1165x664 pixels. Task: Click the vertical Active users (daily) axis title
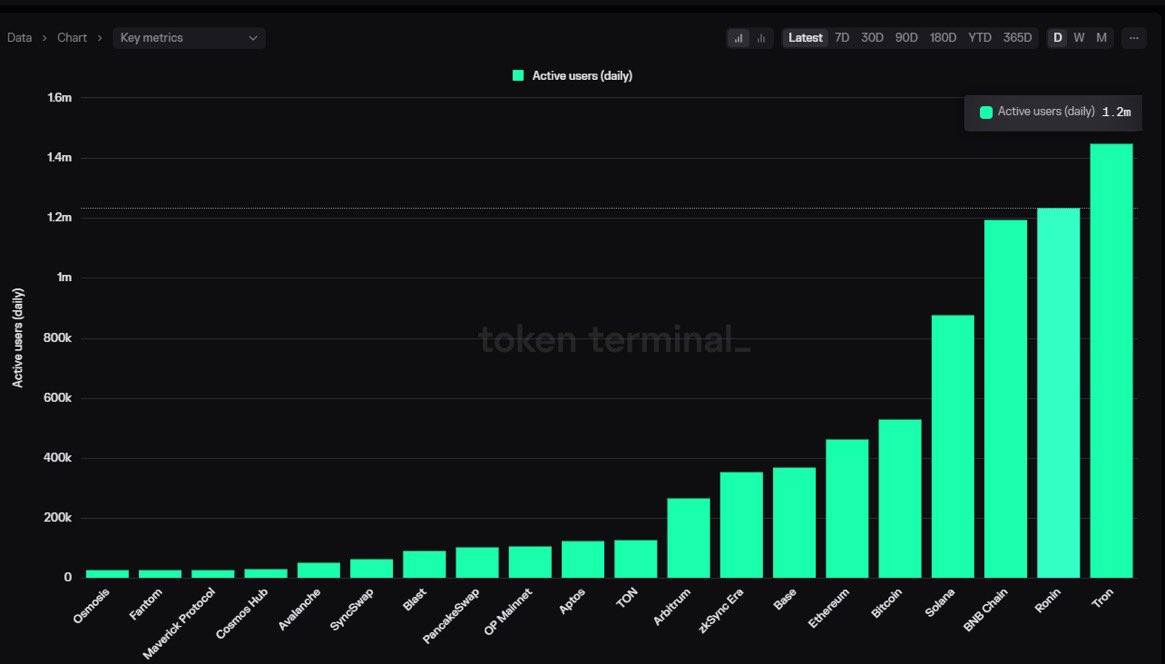point(18,338)
